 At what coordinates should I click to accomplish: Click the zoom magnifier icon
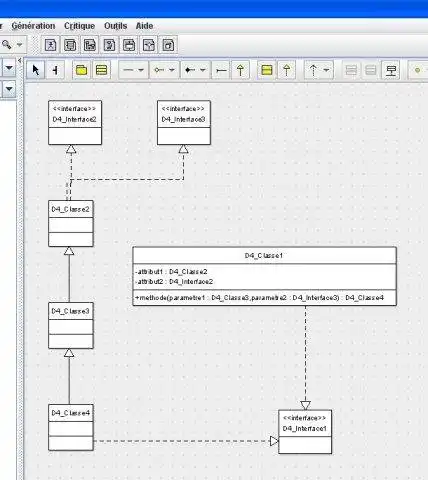tap(7, 44)
